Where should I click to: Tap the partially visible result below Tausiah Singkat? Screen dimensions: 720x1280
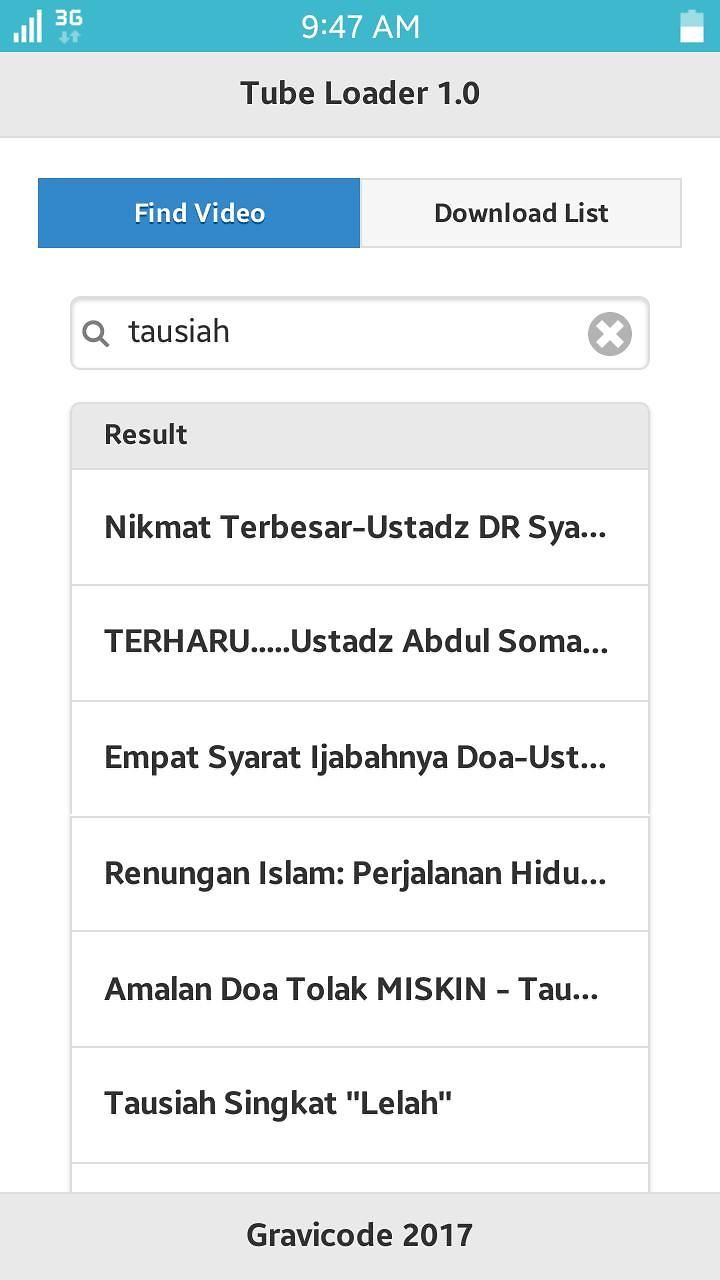click(x=359, y=1178)
